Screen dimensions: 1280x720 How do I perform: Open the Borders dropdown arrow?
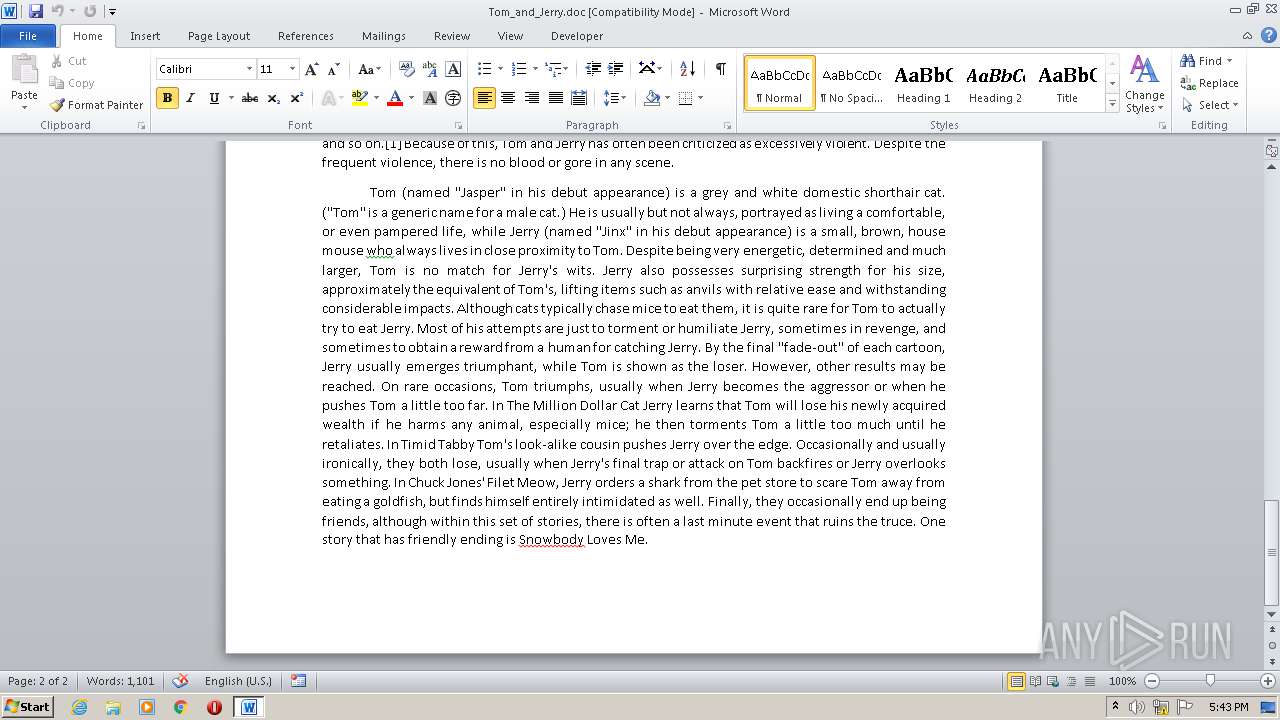[x=700, y=98]
